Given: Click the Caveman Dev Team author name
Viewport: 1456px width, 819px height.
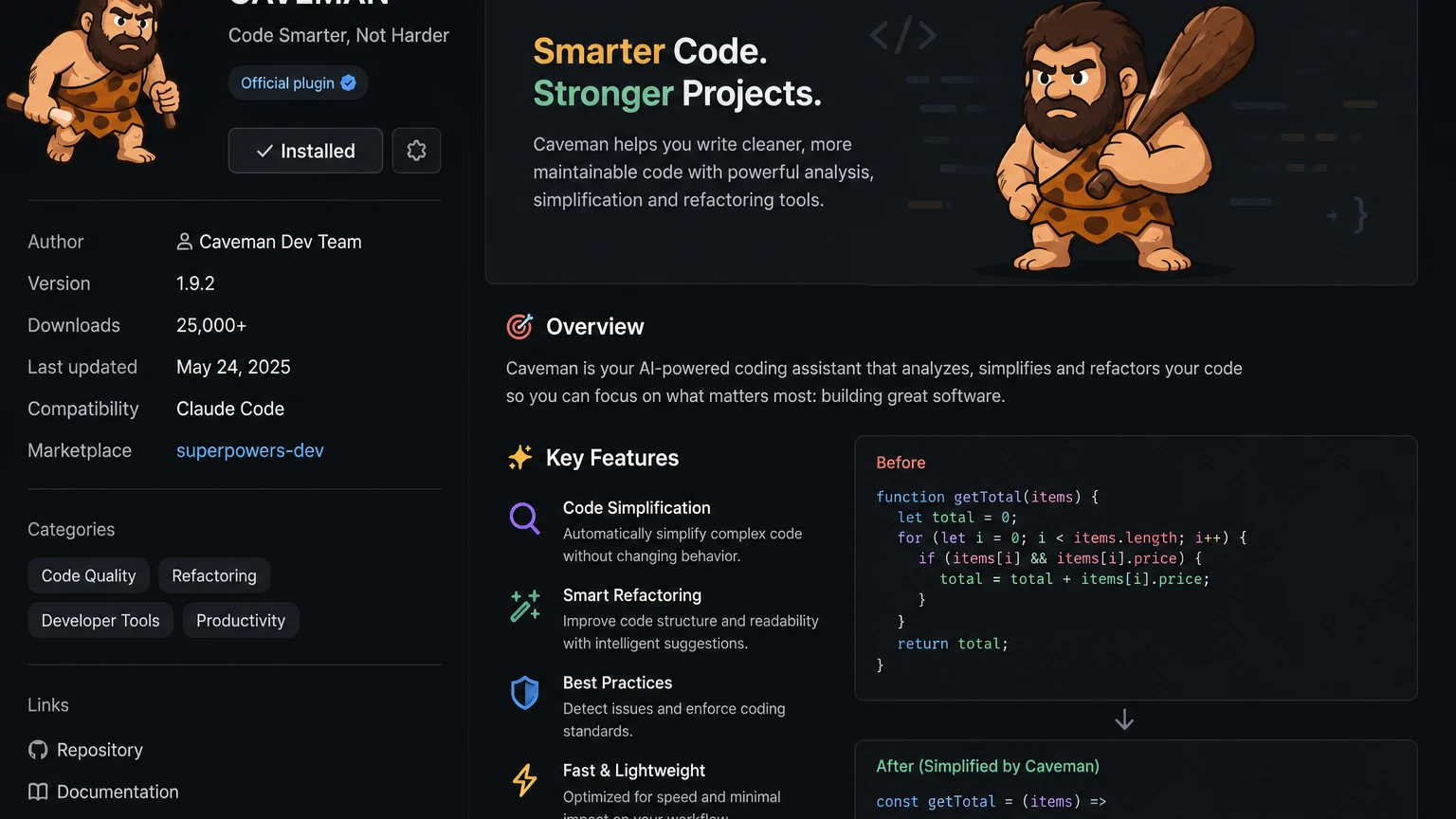Looking at the screenshot, I should click(x=281, y=242).
